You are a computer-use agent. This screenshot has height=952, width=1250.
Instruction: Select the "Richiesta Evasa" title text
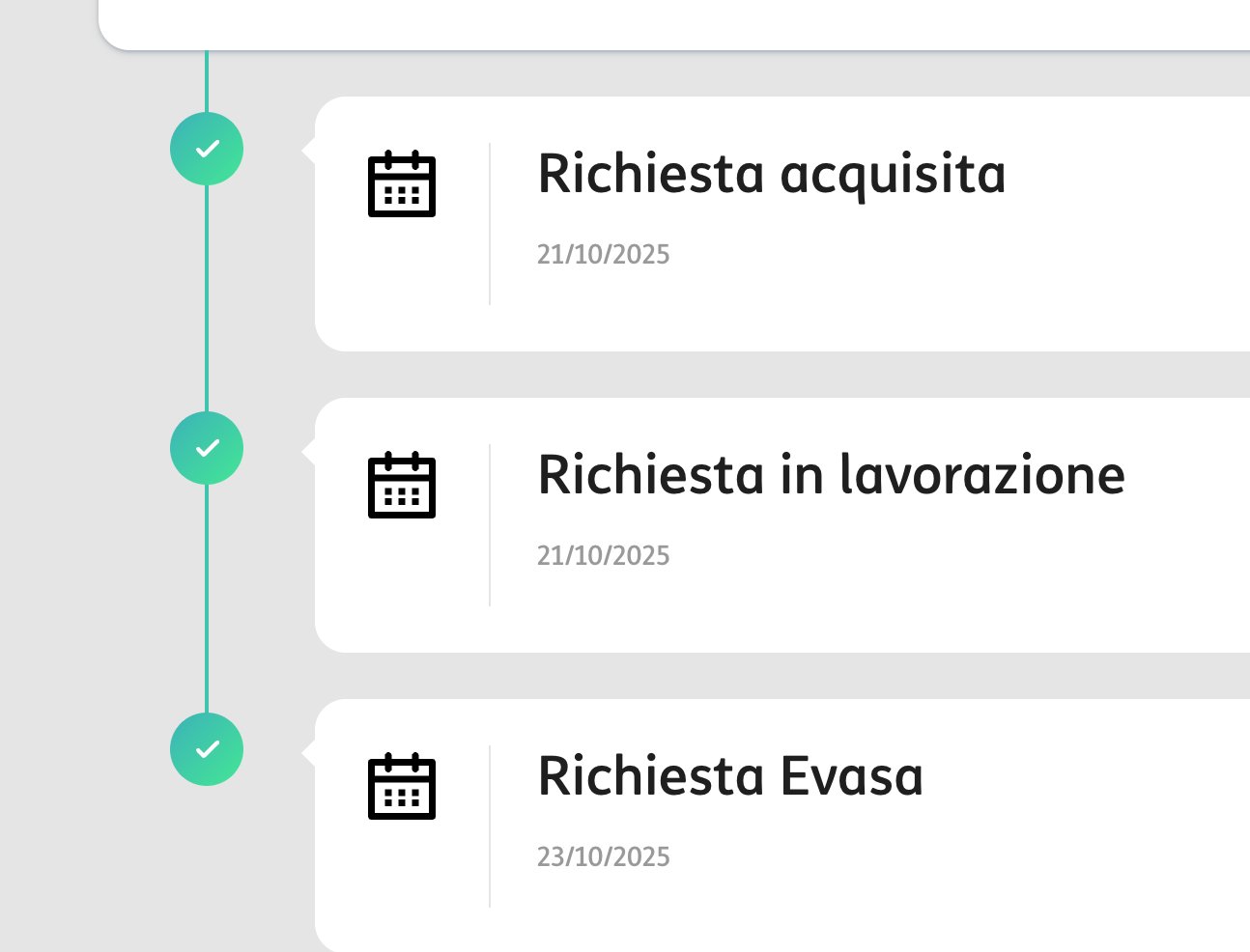pos(729,777)
